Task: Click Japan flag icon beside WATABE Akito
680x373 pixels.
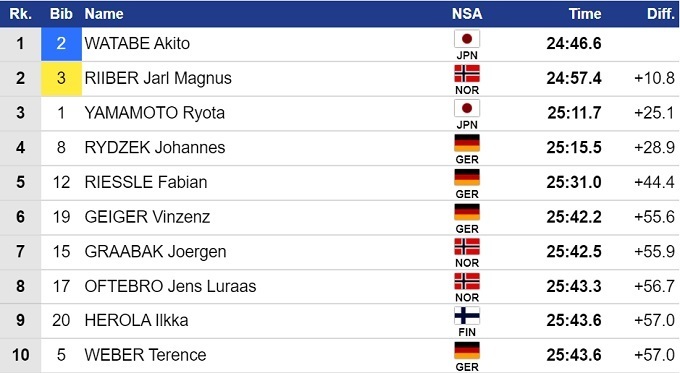Action: (467, 39)
